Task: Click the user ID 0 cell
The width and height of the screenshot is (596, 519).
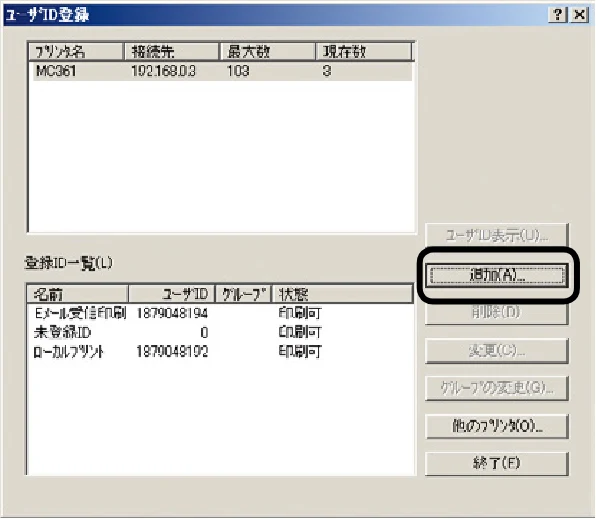Action: click(204, 333)
